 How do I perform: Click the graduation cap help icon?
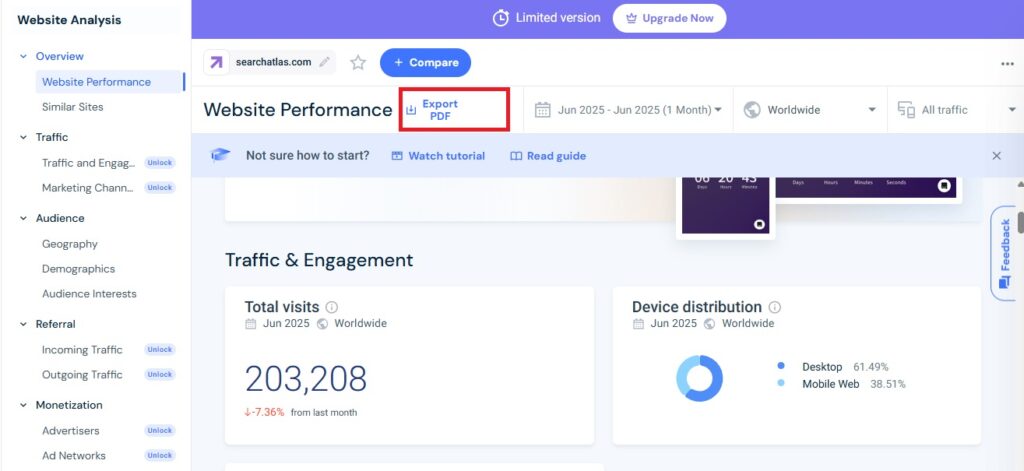click(221, 155)
